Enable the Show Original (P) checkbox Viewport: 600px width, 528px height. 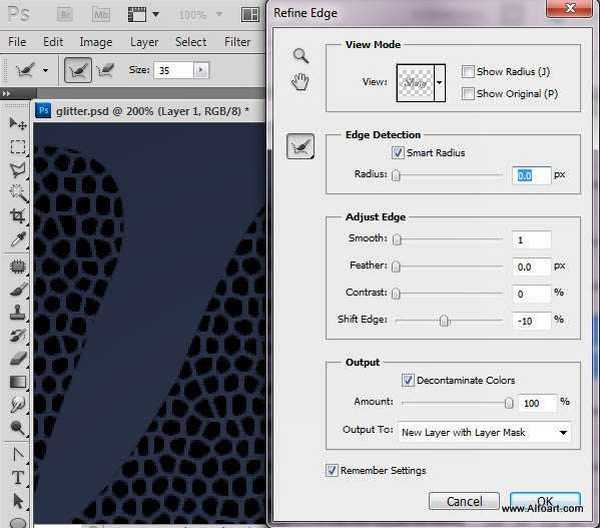(x=468, y=94)
